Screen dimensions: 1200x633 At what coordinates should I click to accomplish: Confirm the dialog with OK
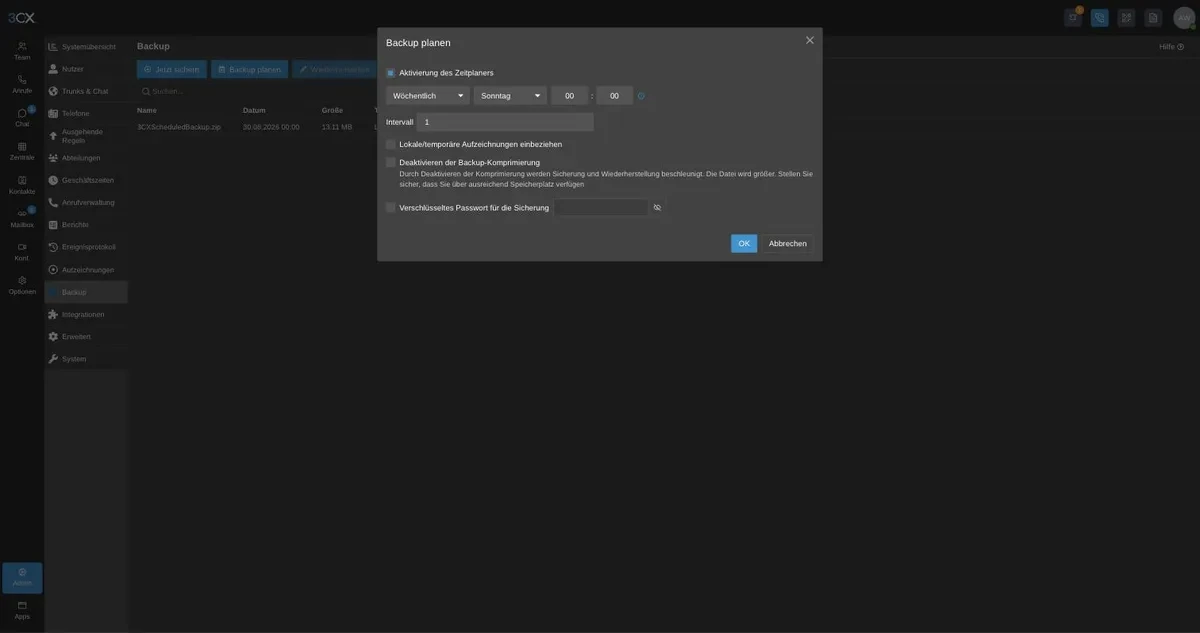(744, 243)
